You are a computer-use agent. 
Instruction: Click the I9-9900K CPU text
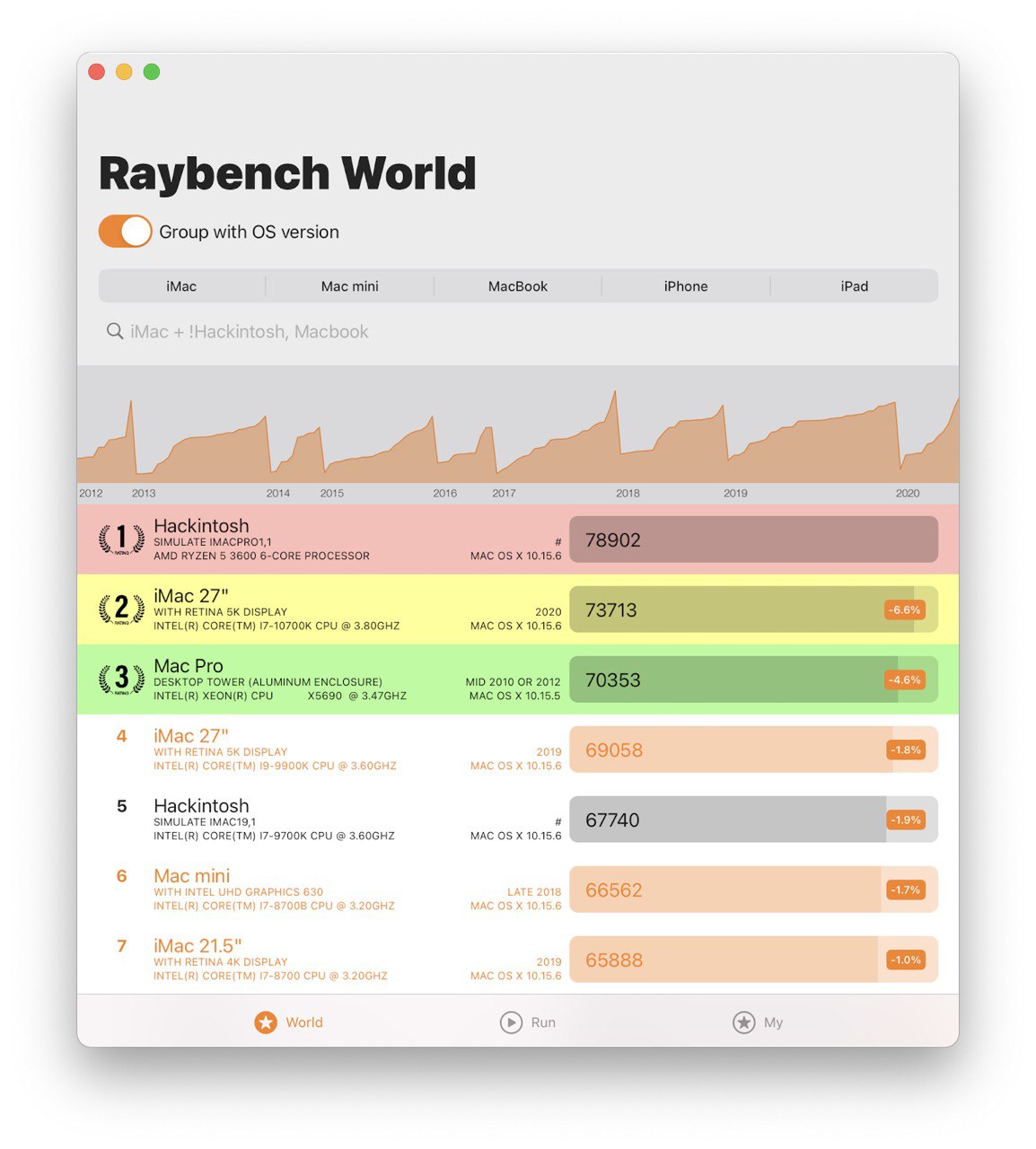(275, 766)
